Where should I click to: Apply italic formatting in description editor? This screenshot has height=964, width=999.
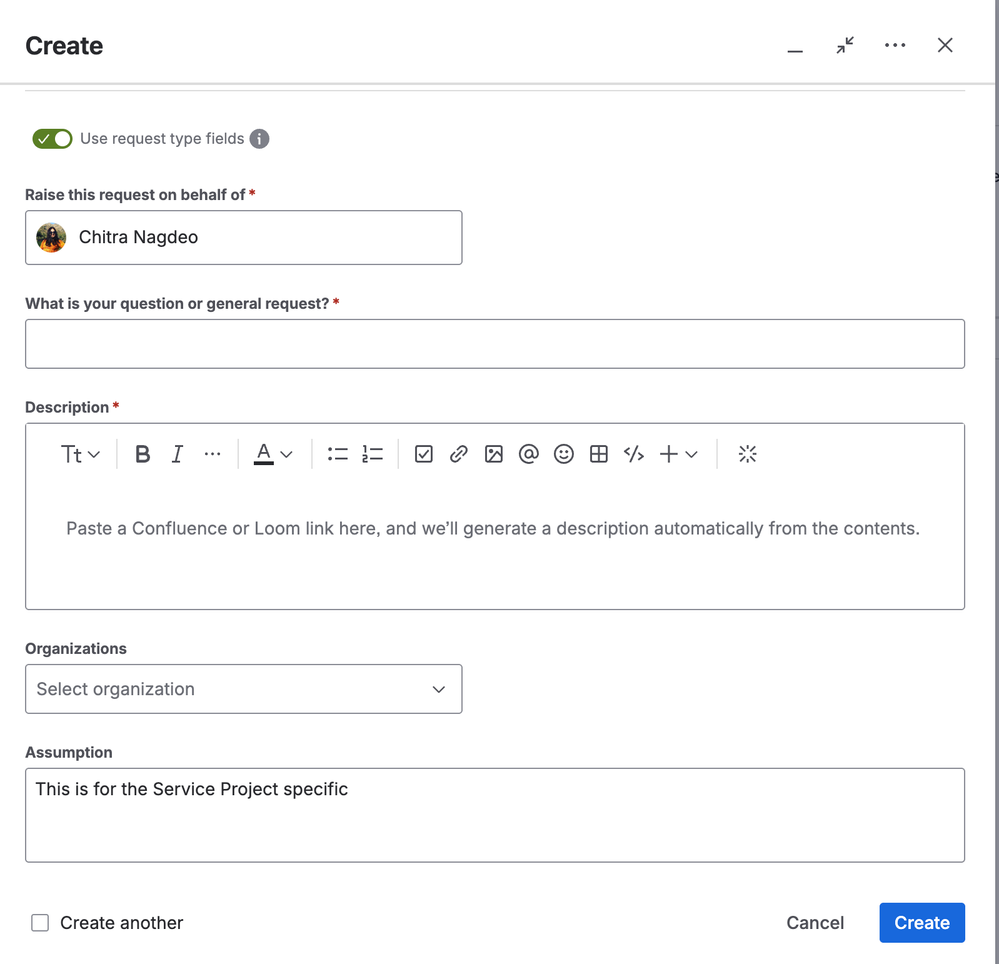177,454
